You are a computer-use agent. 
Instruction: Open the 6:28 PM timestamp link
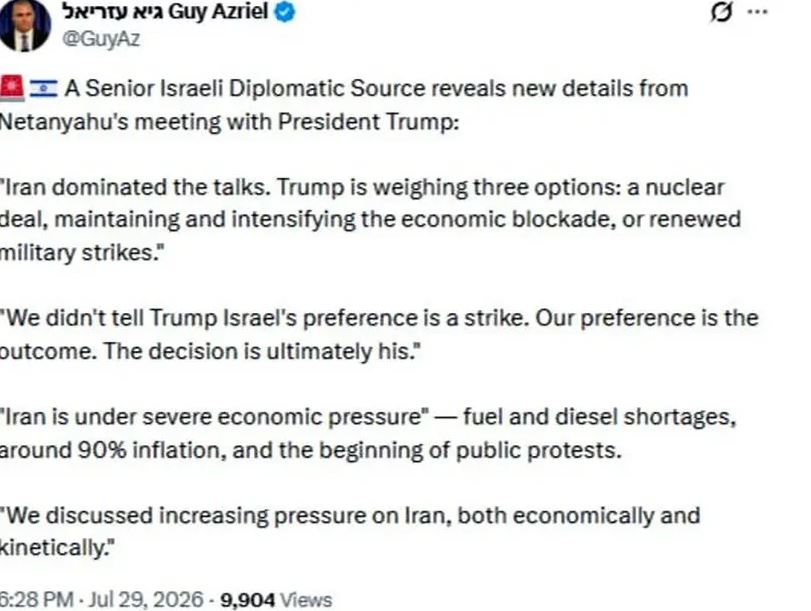pos(36,600)
